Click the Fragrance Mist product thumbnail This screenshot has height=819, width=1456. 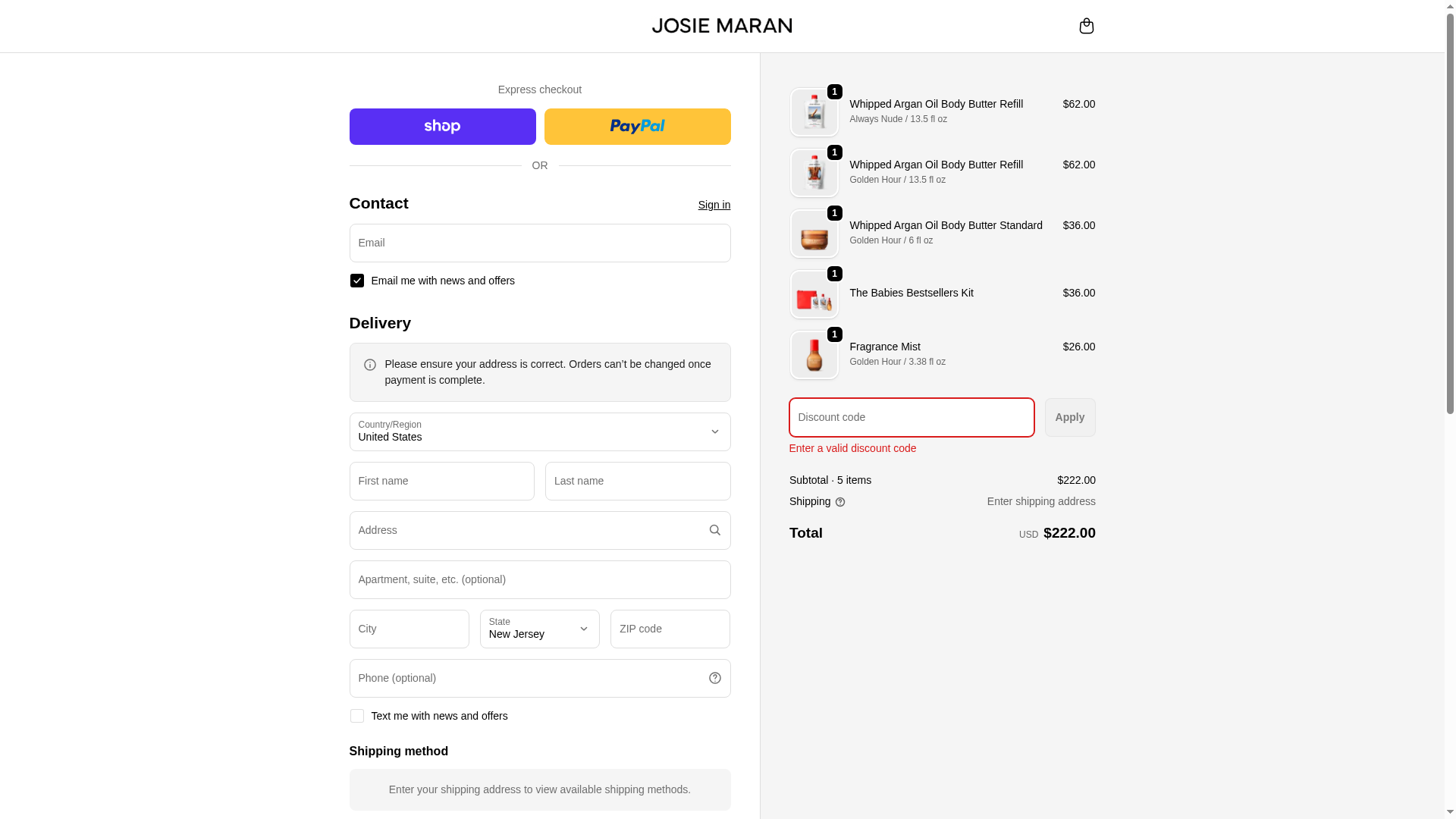(814, 355)
